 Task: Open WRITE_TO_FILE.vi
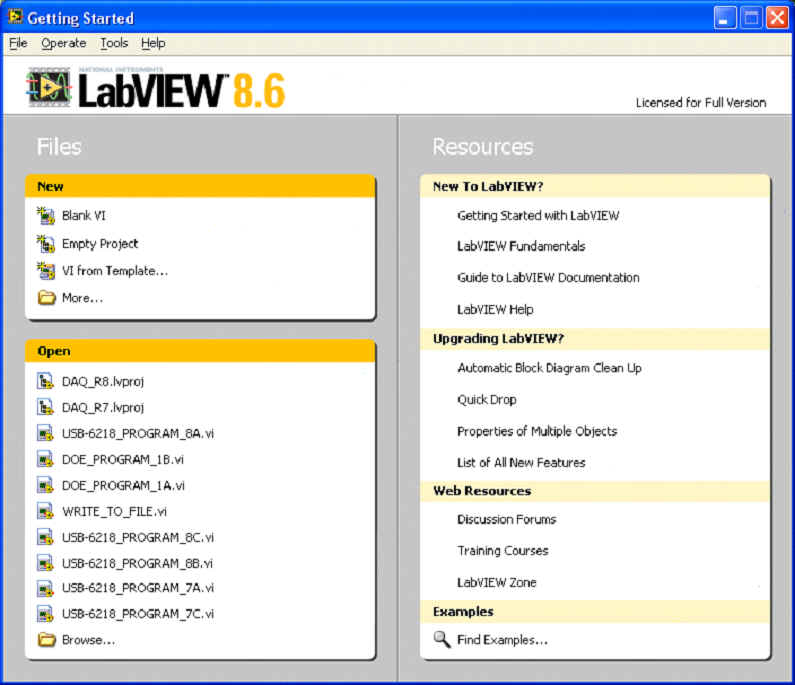114,512
